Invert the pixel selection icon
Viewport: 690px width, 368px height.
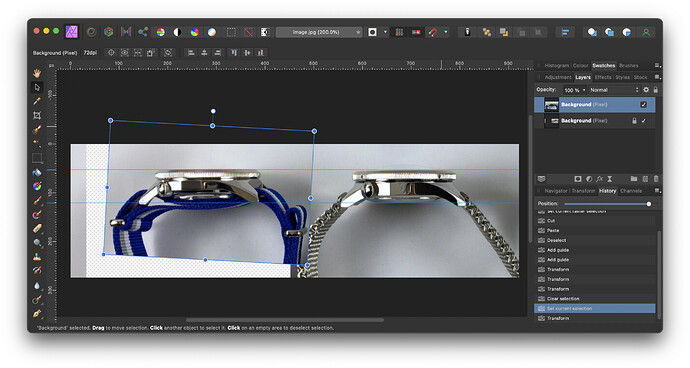(265, 32)
